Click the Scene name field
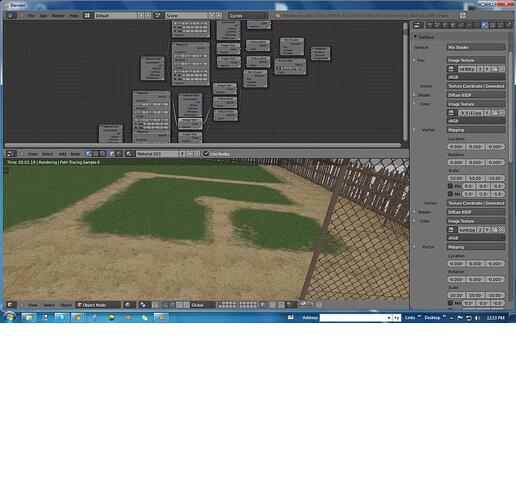This screenshot has width=516, height=500. [x=186, y=15]
